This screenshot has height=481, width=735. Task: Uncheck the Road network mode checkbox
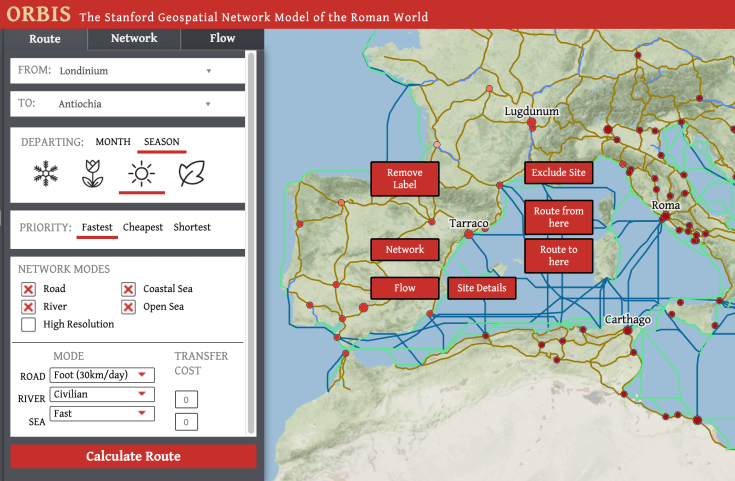pos(29,289)
